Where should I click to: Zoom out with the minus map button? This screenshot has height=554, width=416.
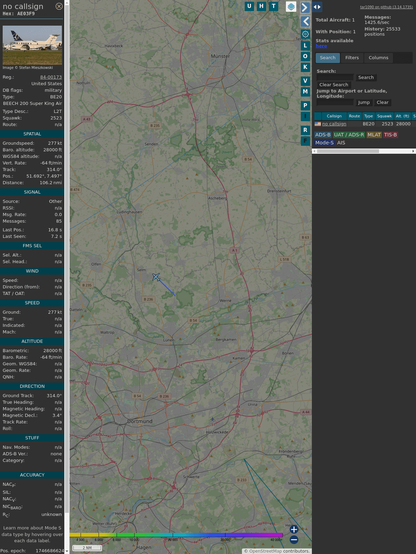click(294, 540)
